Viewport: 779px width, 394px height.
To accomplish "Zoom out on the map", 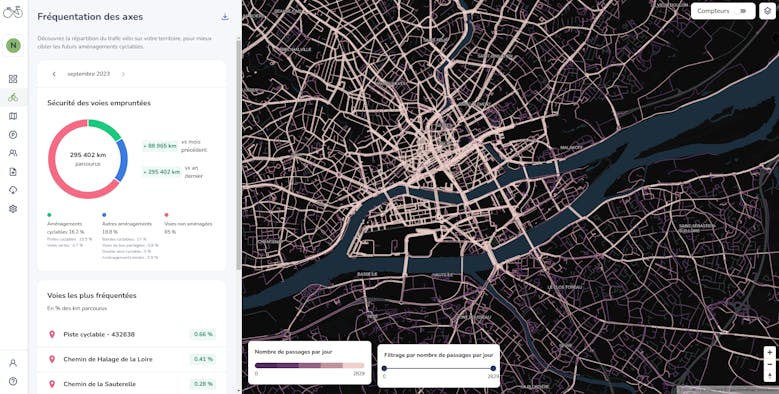I will 770,364.
